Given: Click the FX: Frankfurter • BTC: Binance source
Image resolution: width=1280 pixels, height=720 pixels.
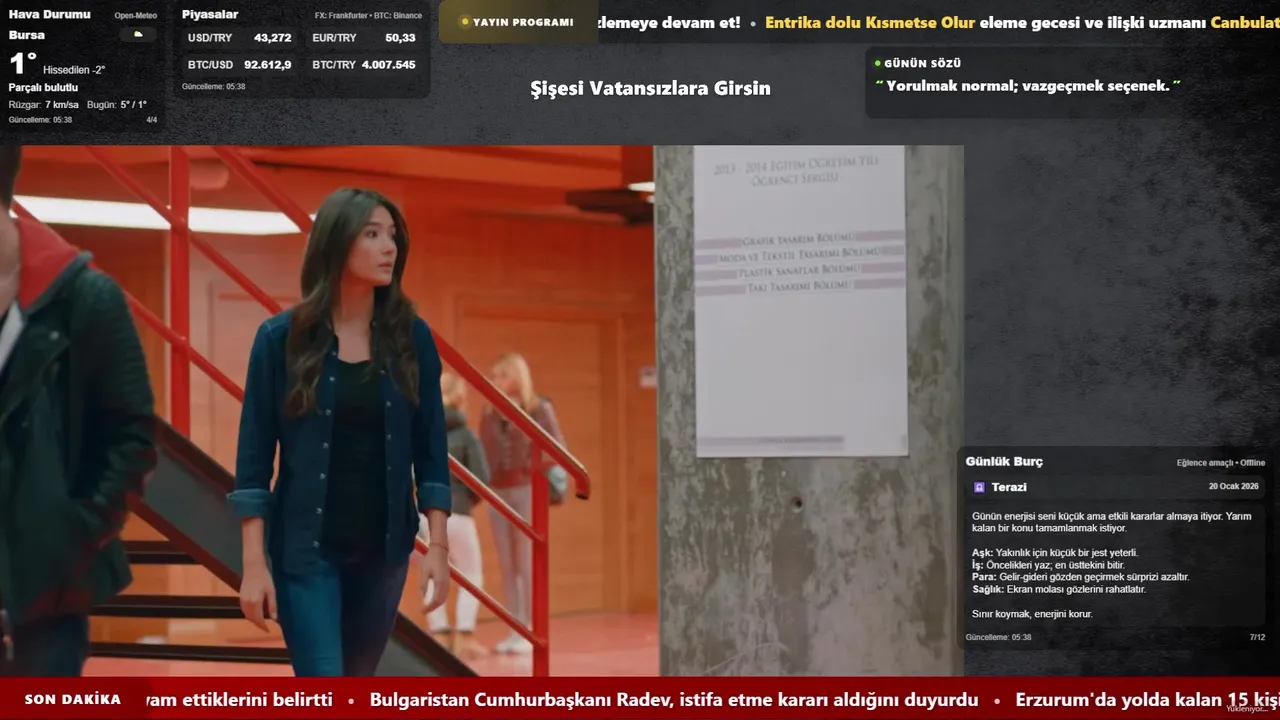Looking at the screenshot, I should [x=368, y=16].
